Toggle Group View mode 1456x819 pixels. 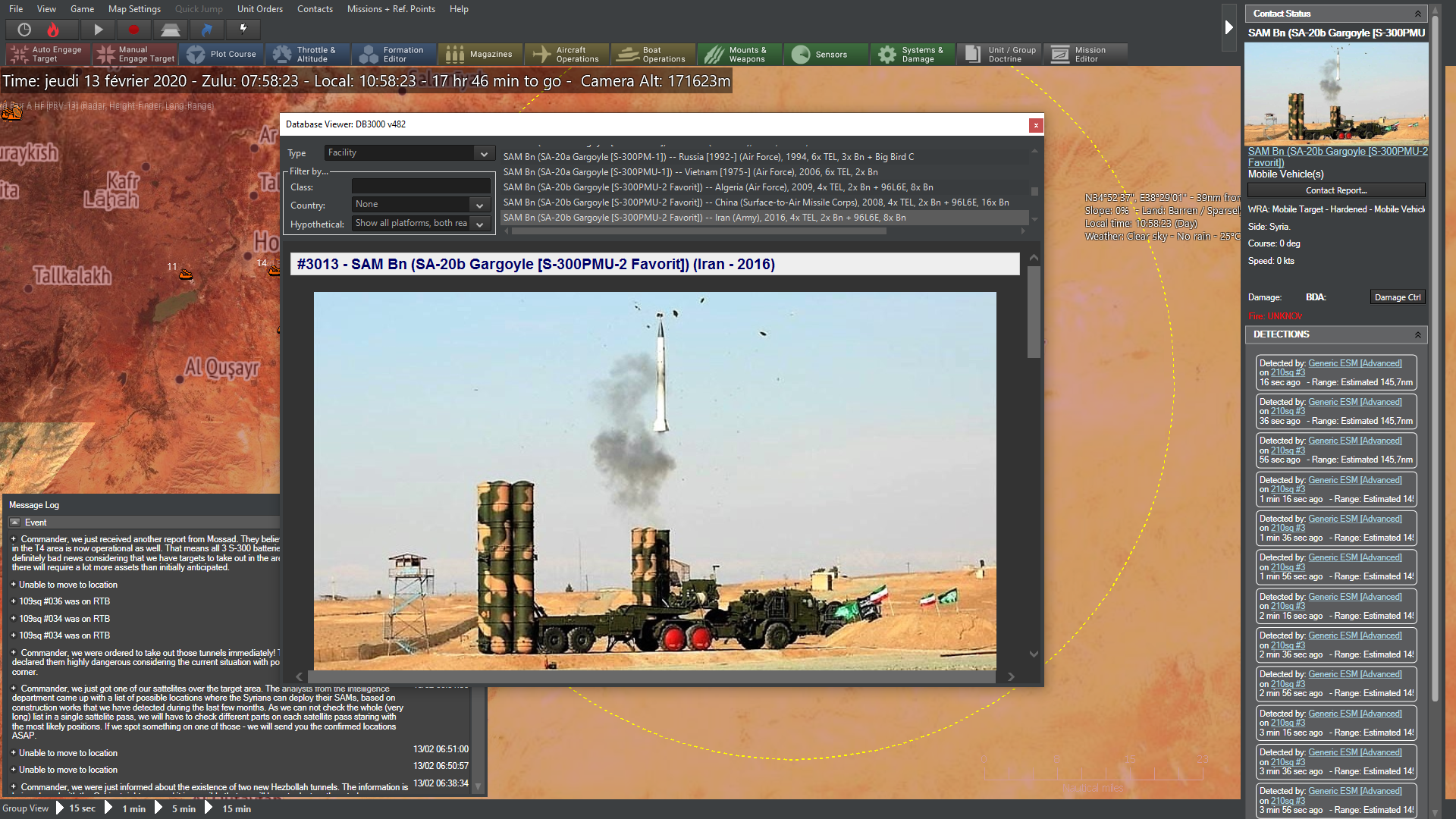[x=25, y=808]
